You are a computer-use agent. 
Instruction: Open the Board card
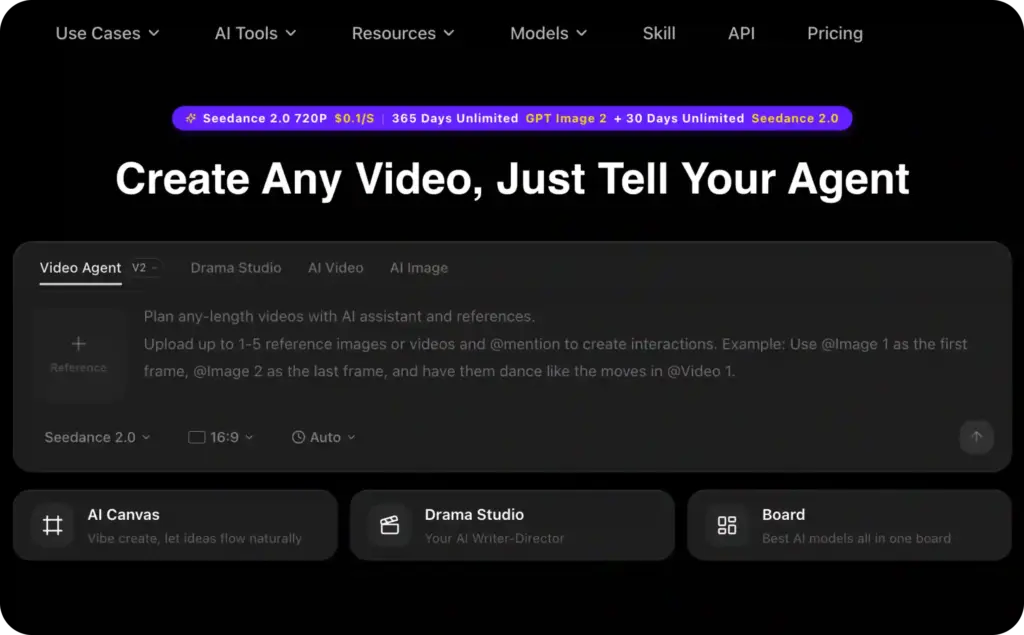tap(849, 525)
